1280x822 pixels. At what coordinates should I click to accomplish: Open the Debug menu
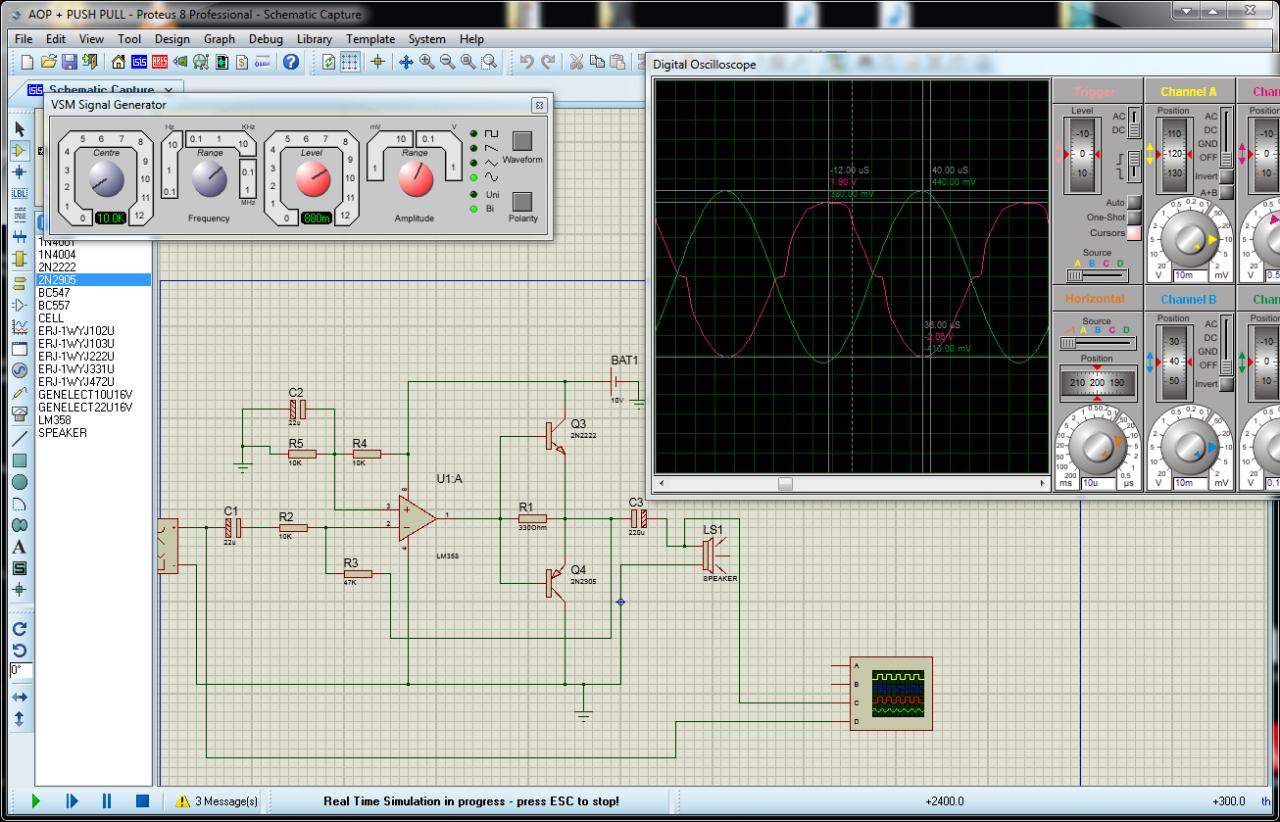pos(265,39)
